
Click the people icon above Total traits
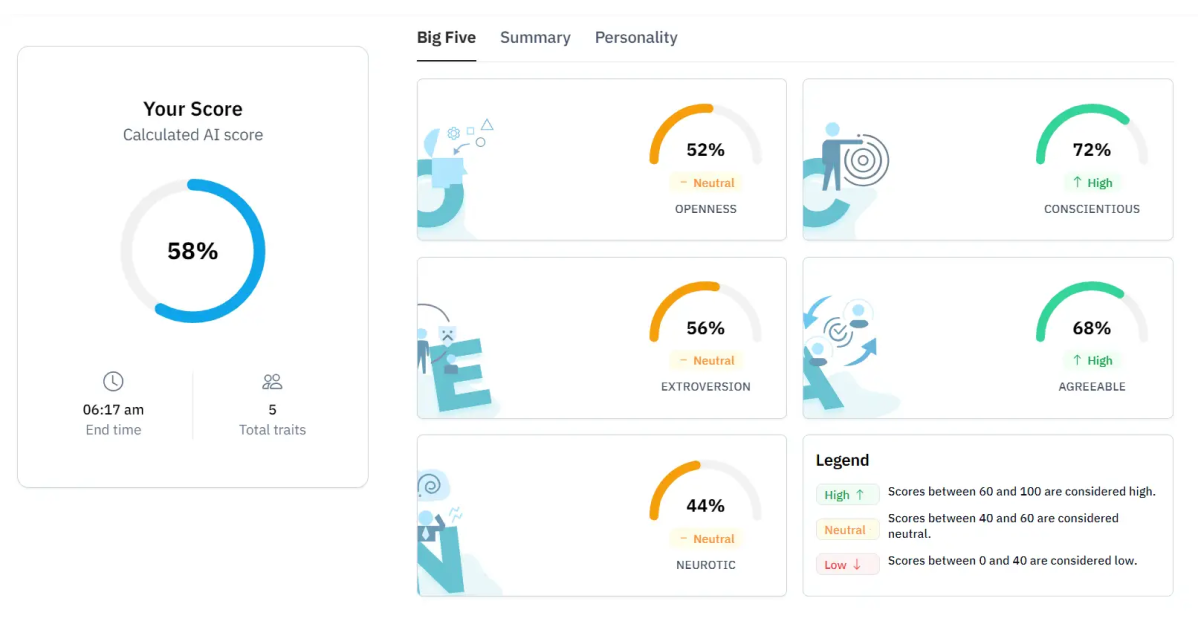point(272,381)
